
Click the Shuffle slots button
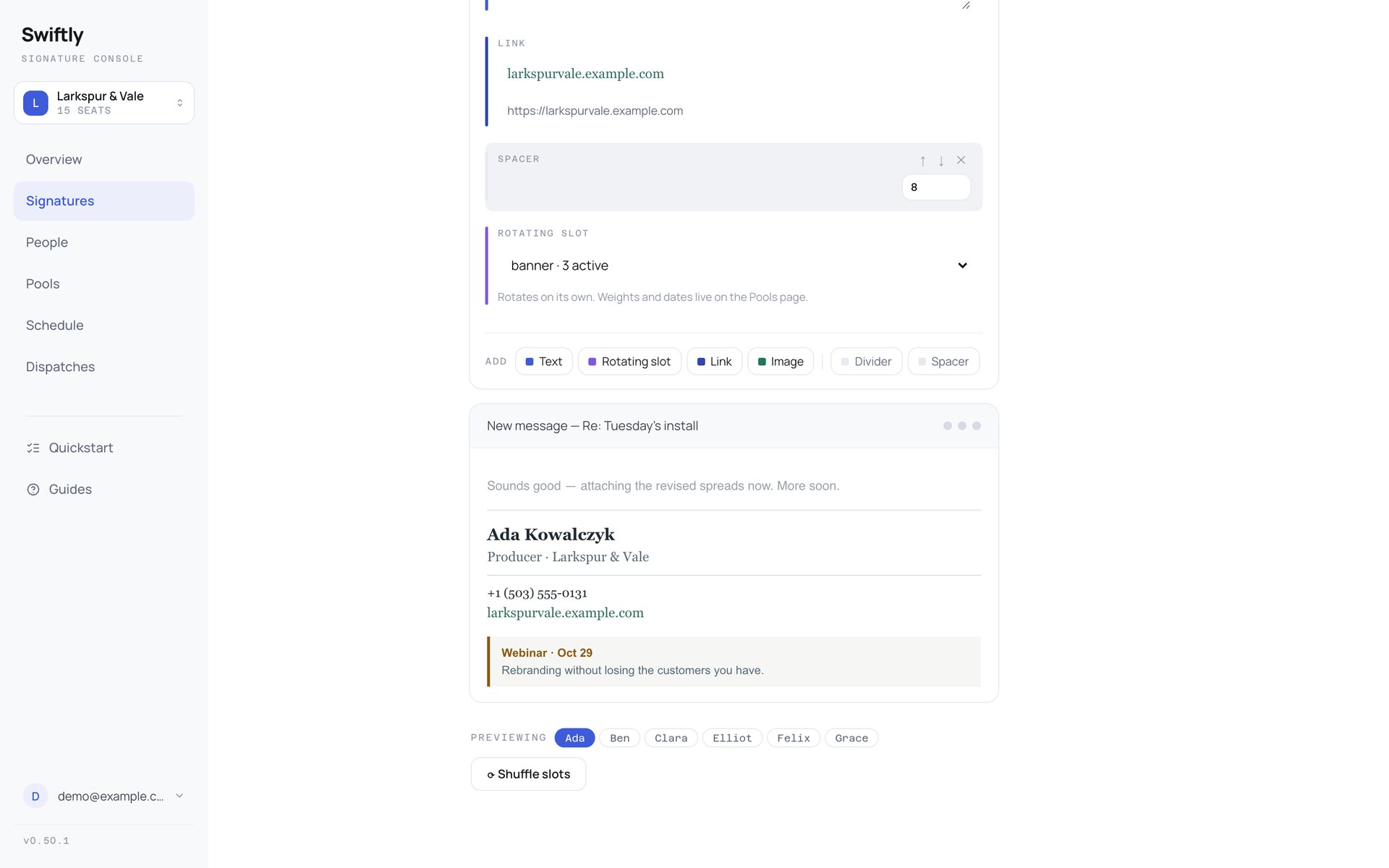pyautogui.click(x=528, y=774)
